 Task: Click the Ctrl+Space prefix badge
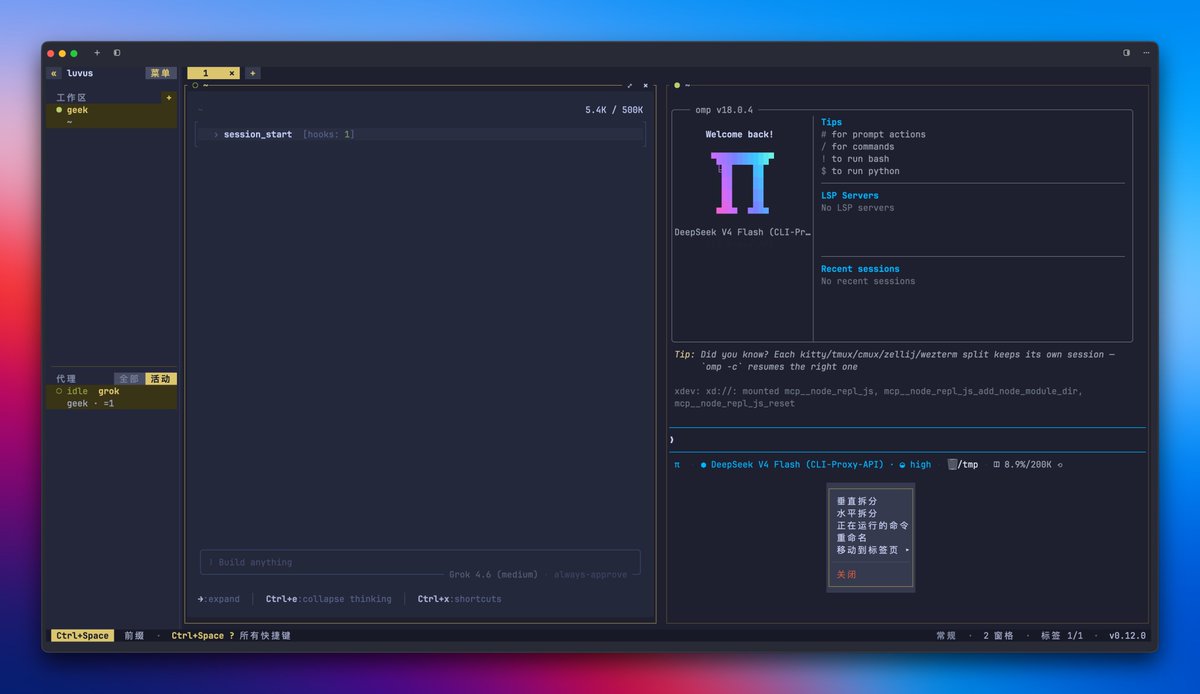click(x=82, y=636)
